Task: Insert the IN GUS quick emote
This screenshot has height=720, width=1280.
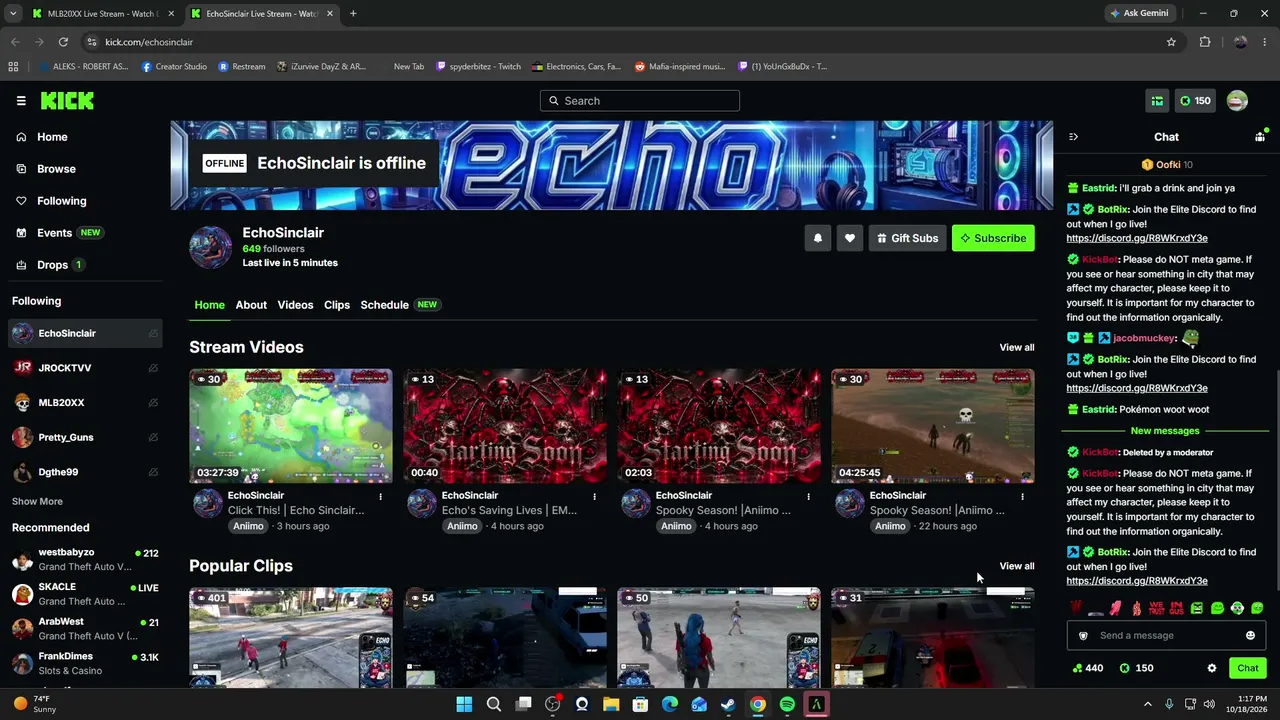Action: pos(1177,608)
